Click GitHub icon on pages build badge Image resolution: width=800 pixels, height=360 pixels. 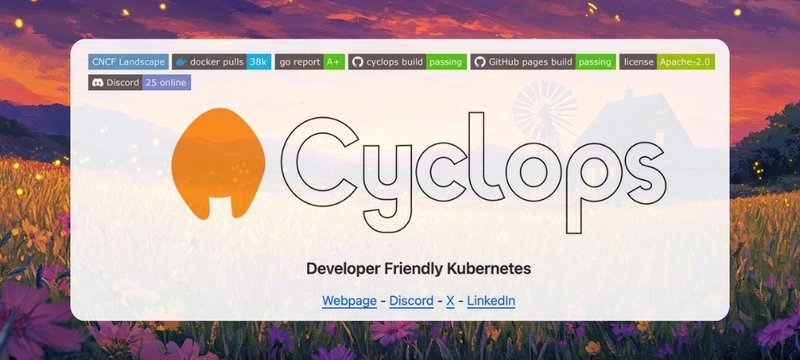pyautogui.click(x=480, y=62)
